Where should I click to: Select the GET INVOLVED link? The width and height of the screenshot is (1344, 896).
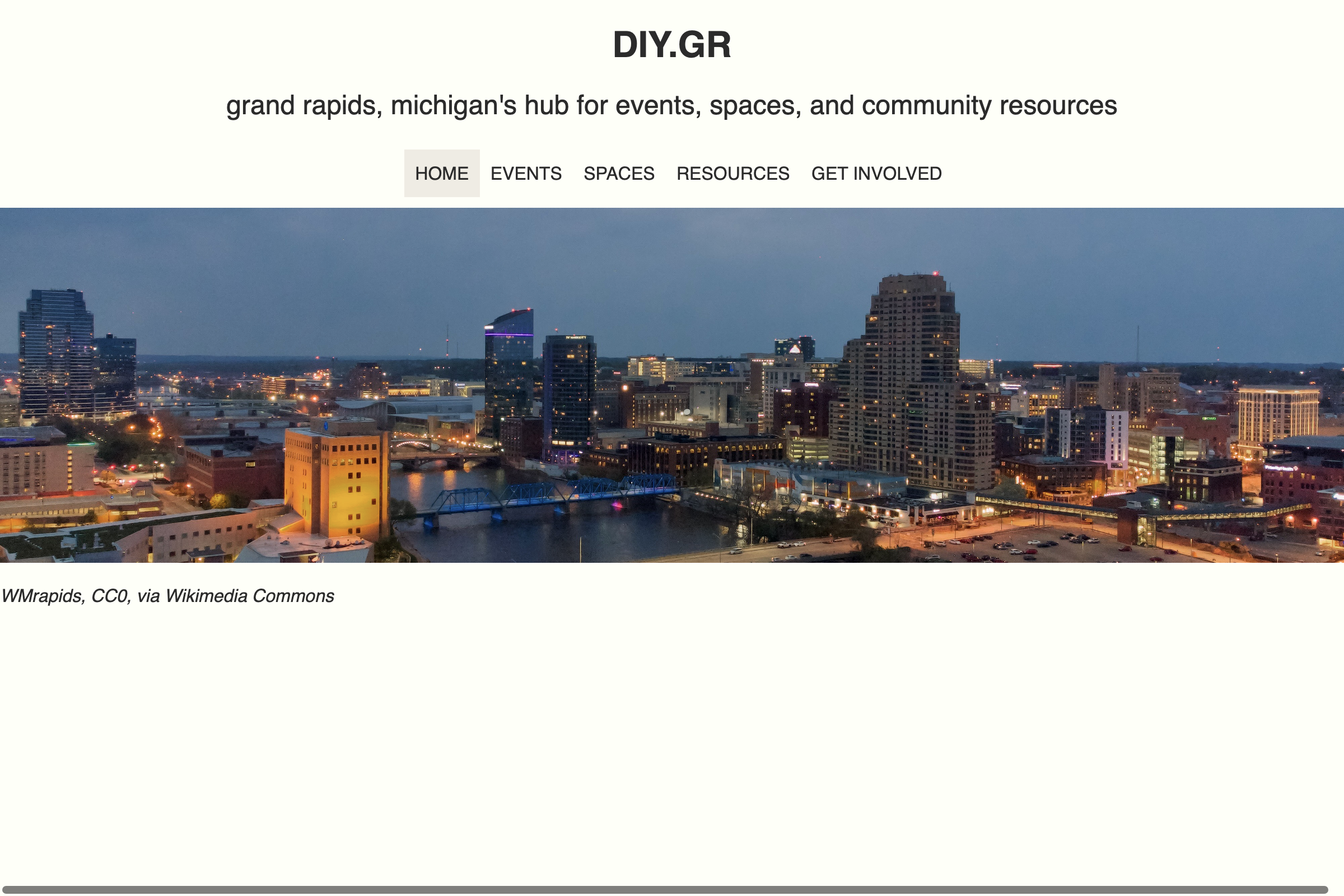coord(876,173)
